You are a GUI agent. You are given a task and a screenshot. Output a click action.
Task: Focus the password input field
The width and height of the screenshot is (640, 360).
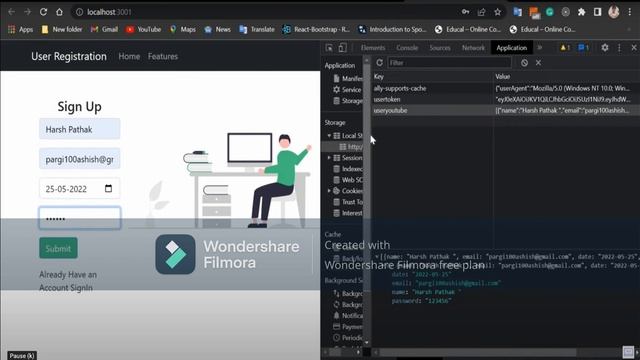coord(80,218)
